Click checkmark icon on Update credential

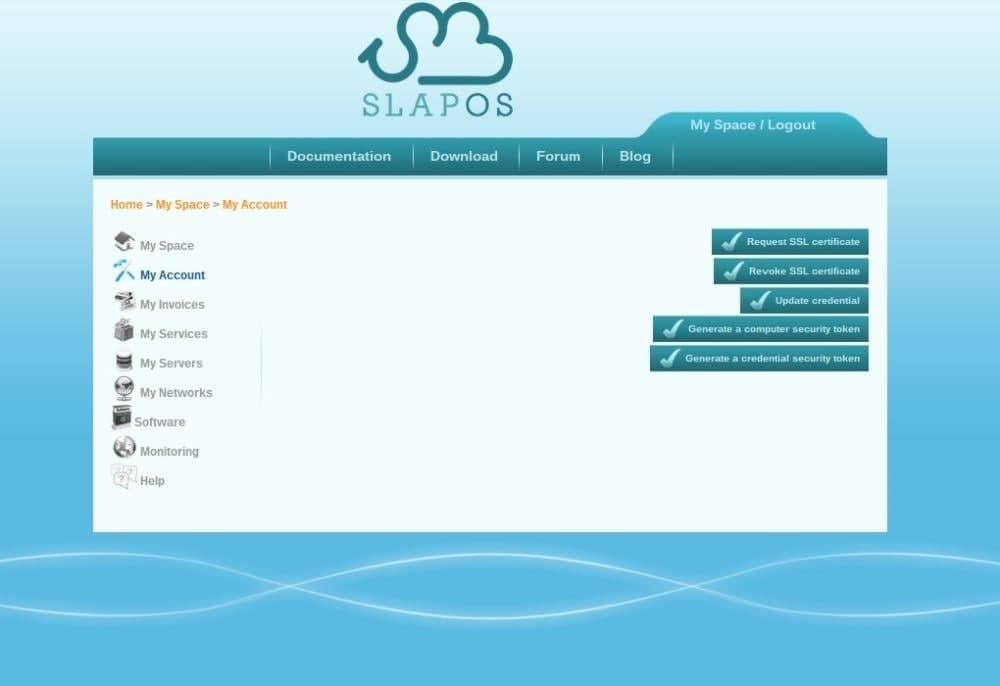click(x=760, y=300)
